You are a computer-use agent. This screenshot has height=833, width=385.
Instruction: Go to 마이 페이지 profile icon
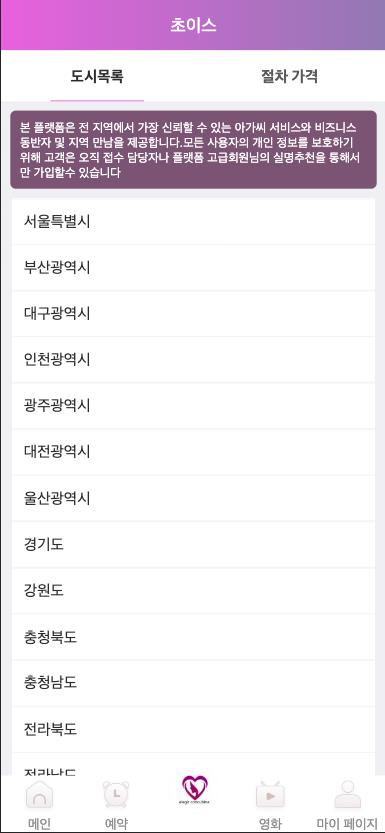347,795
